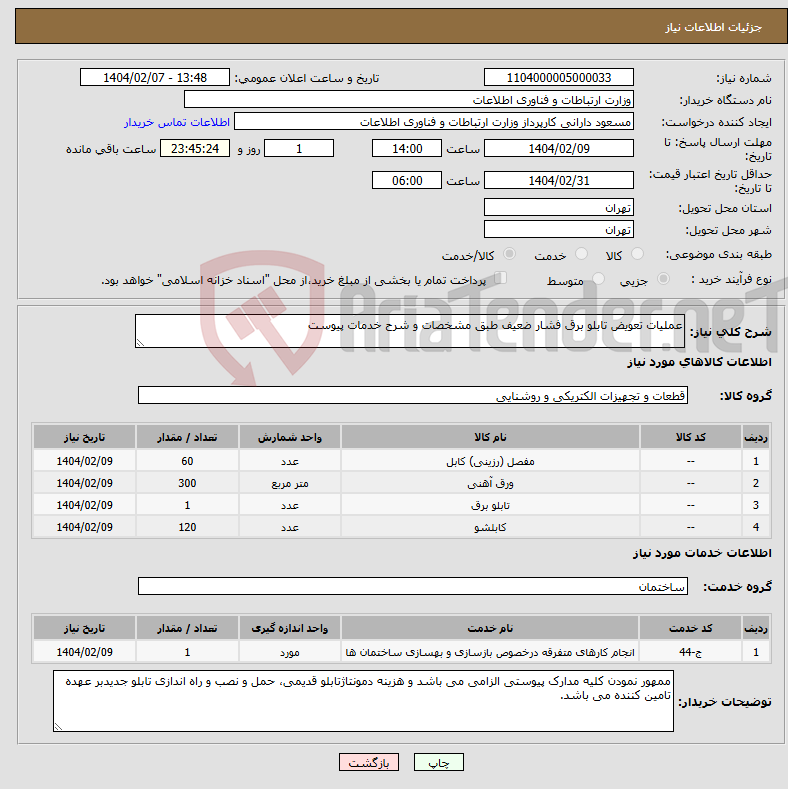Click the کد کالا column header

(690, 437)
